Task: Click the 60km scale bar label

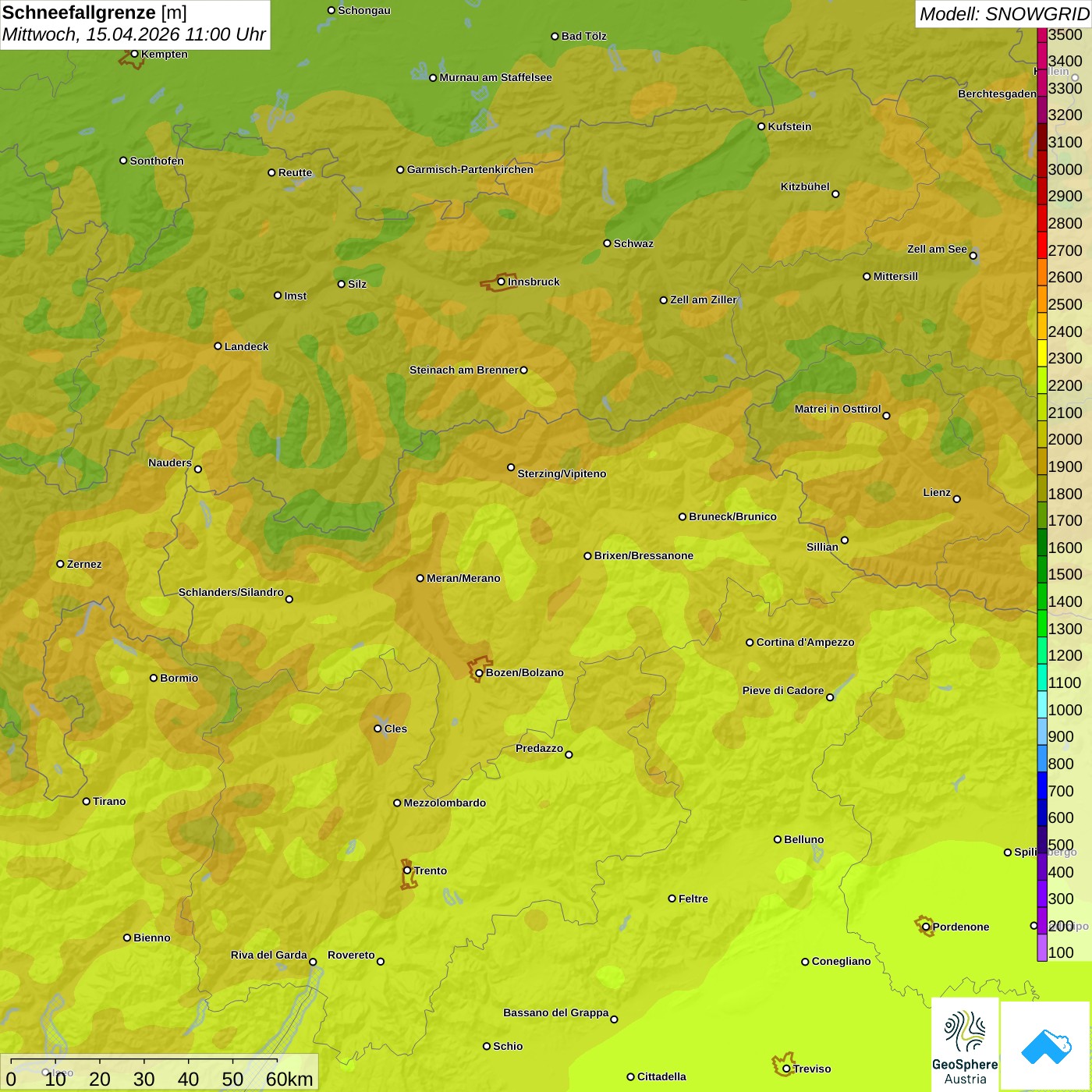Action: pyautogui.click(x=289, y=1079)
